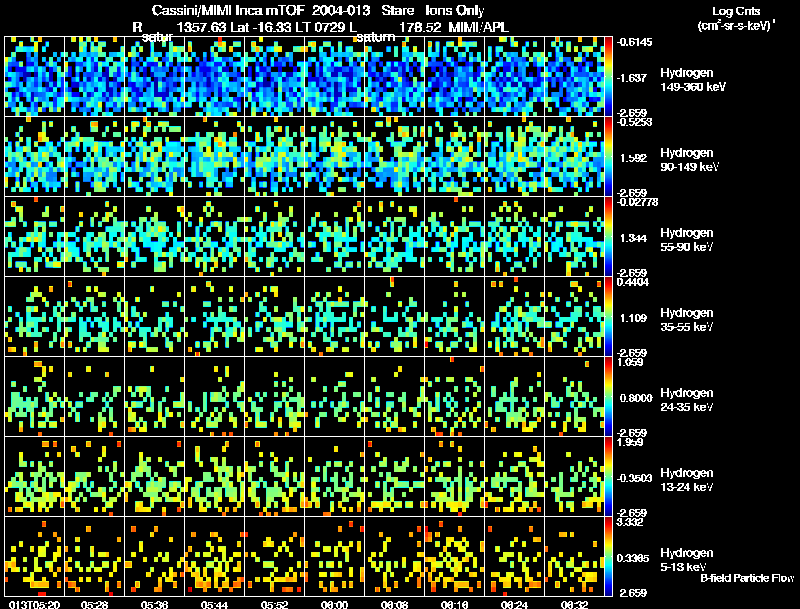Click the -1.637 colorbar midpoint value

pos(631,78)
